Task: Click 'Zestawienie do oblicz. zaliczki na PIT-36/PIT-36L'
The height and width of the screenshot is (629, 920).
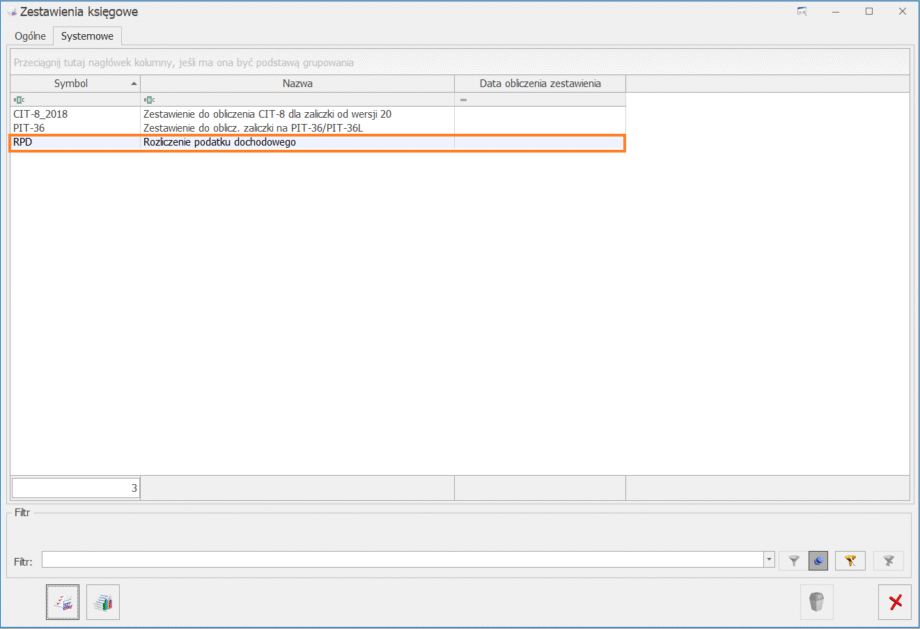Action: (x=253, y=128)
